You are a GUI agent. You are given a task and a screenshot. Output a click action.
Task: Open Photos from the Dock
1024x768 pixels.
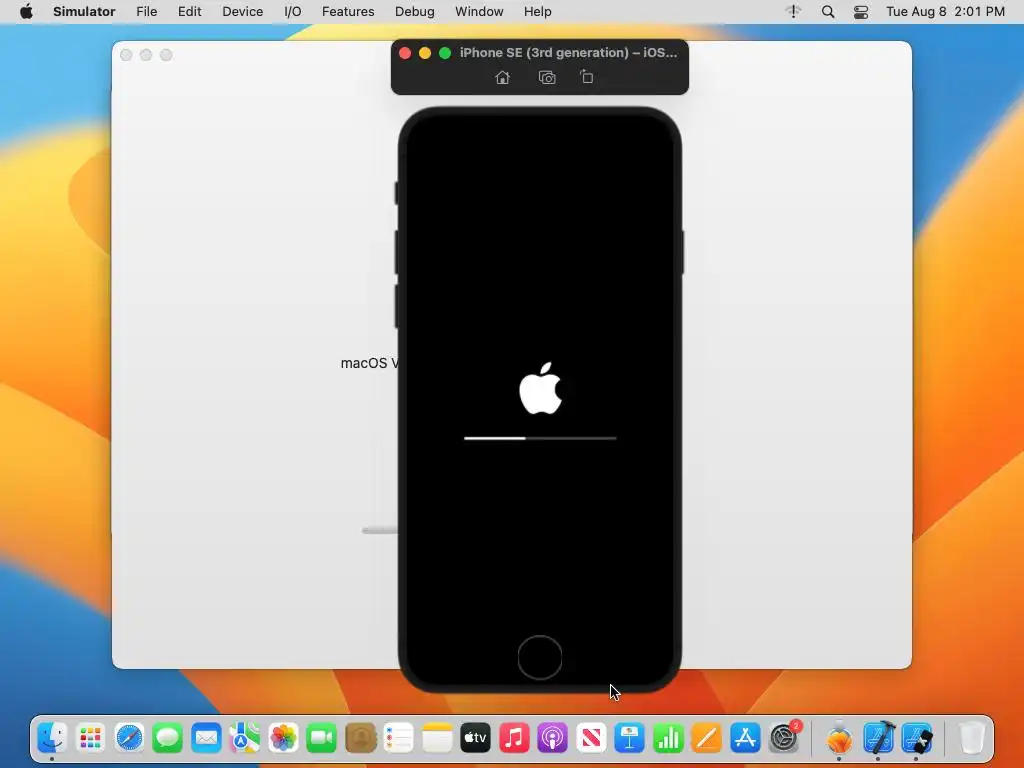(283, 738)
